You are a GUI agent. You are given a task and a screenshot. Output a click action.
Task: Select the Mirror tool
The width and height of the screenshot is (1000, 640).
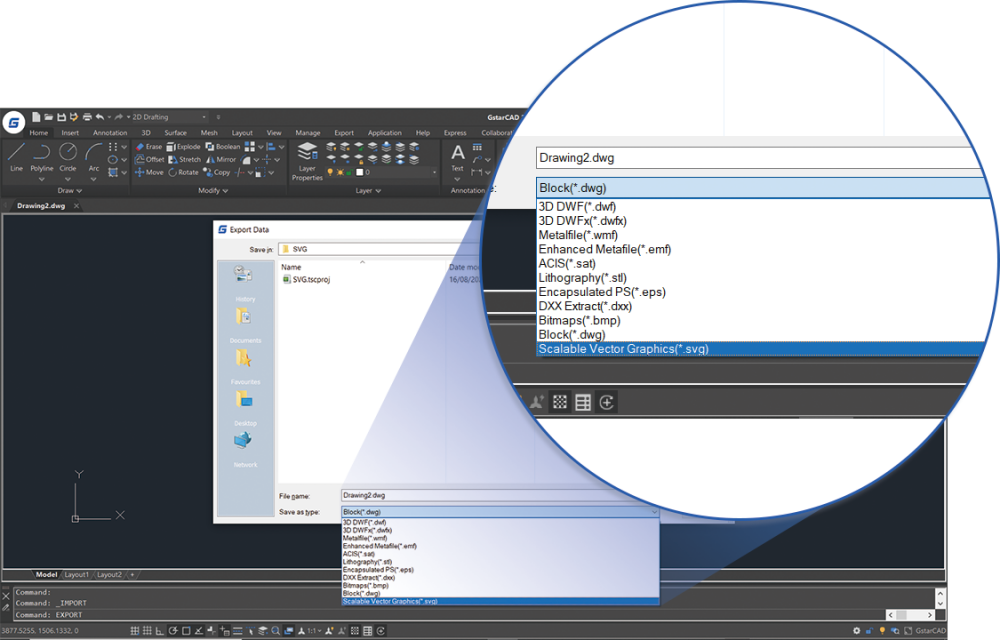[x=221, y=159]
